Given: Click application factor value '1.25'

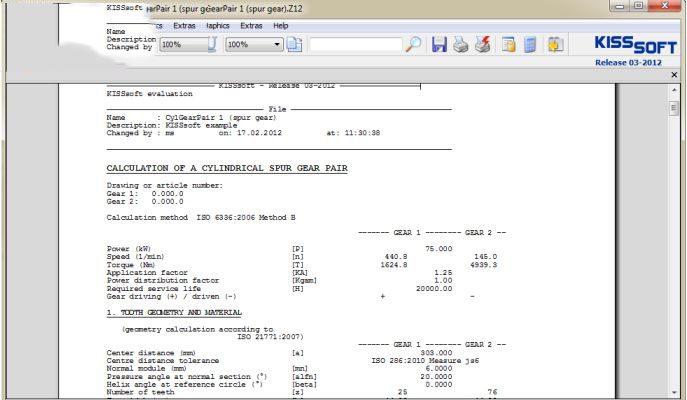Looking at the screenshot, I should coord(443,273).
